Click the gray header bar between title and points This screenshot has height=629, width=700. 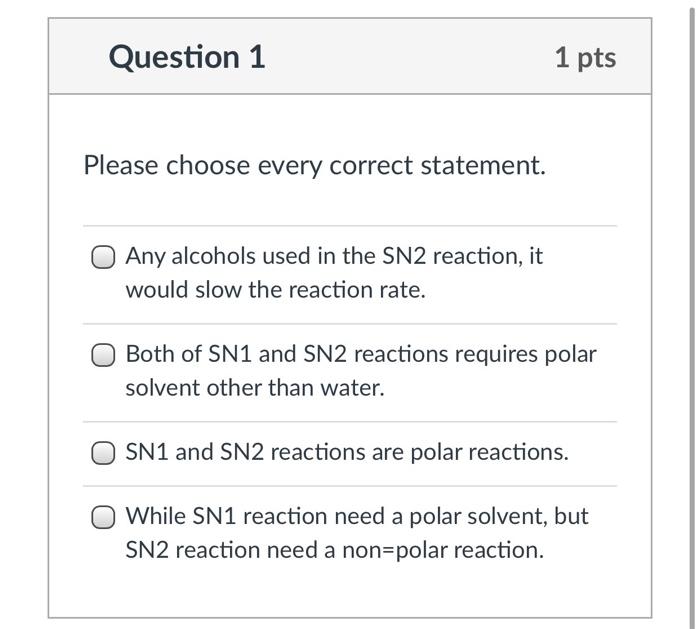[410, 57]
